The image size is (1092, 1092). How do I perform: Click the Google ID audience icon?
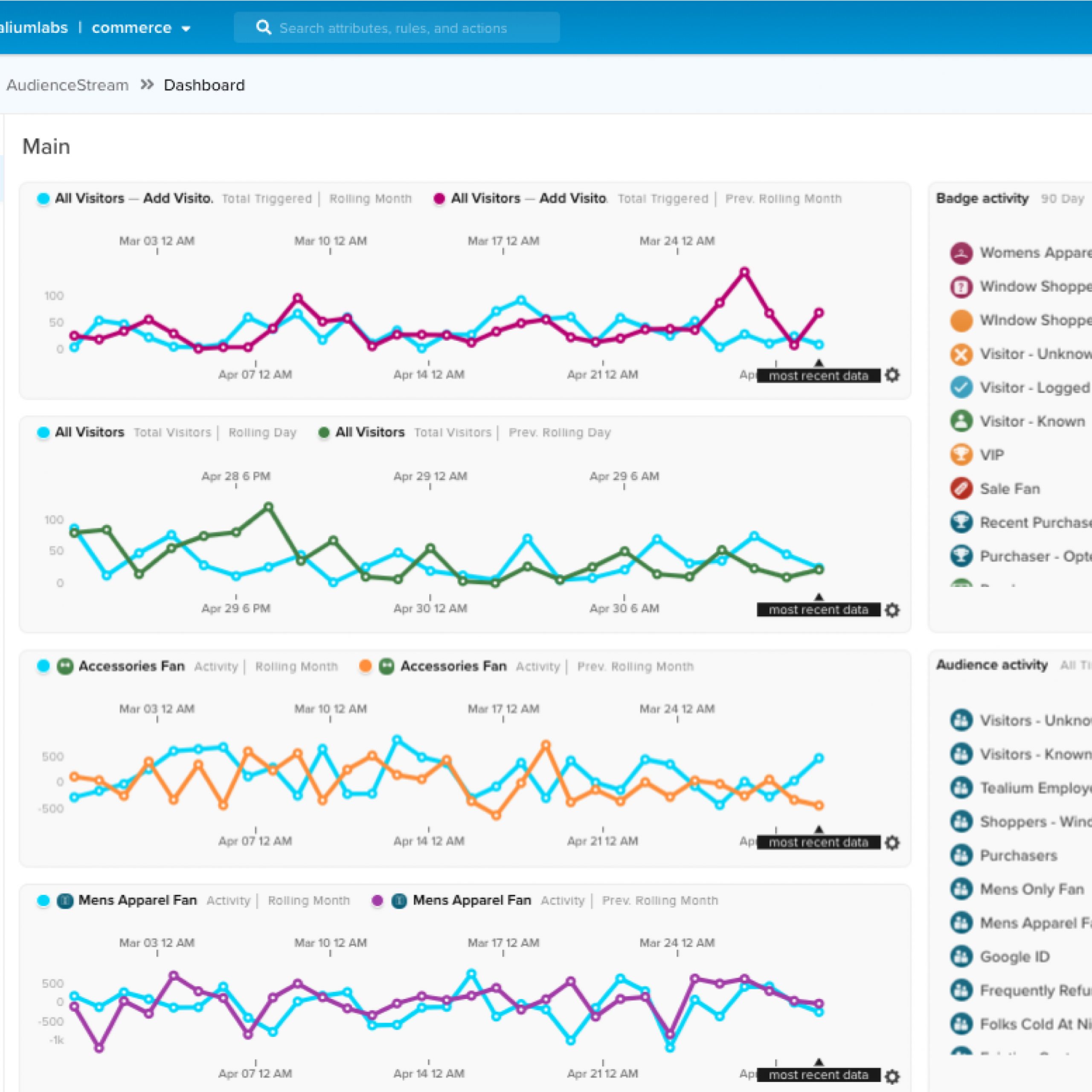[961, 957]
